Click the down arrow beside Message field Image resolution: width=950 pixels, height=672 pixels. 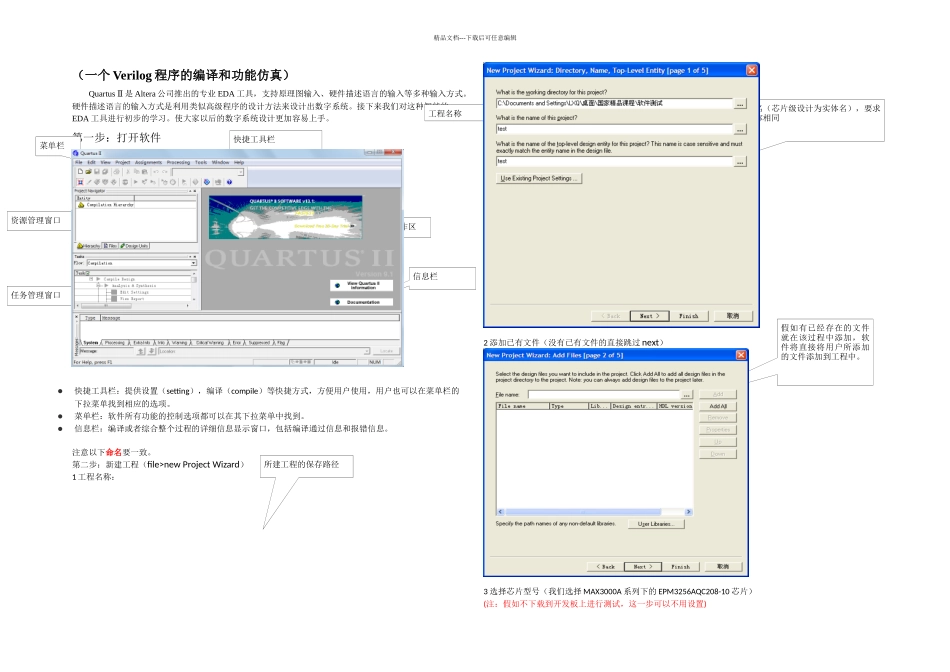[152, 351]
